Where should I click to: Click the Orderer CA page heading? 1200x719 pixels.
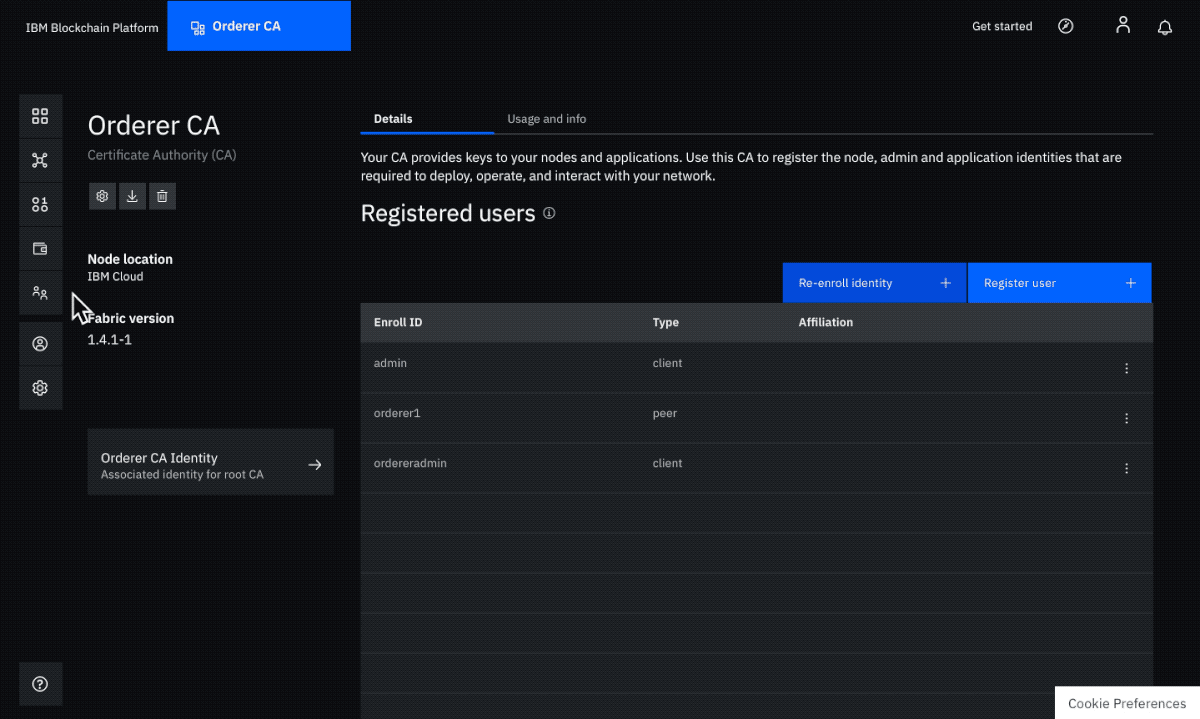click(x=154, y=126)
